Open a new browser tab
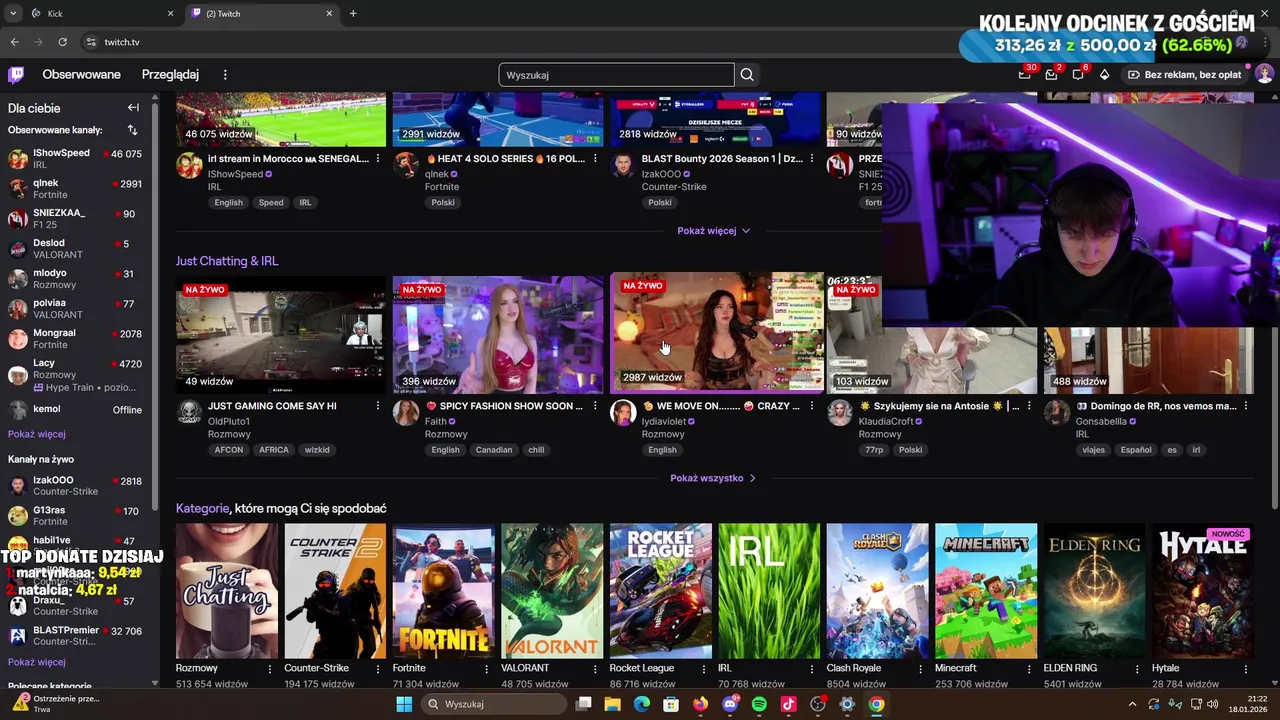Screen dimensions: 1280x720 (353, 14)
